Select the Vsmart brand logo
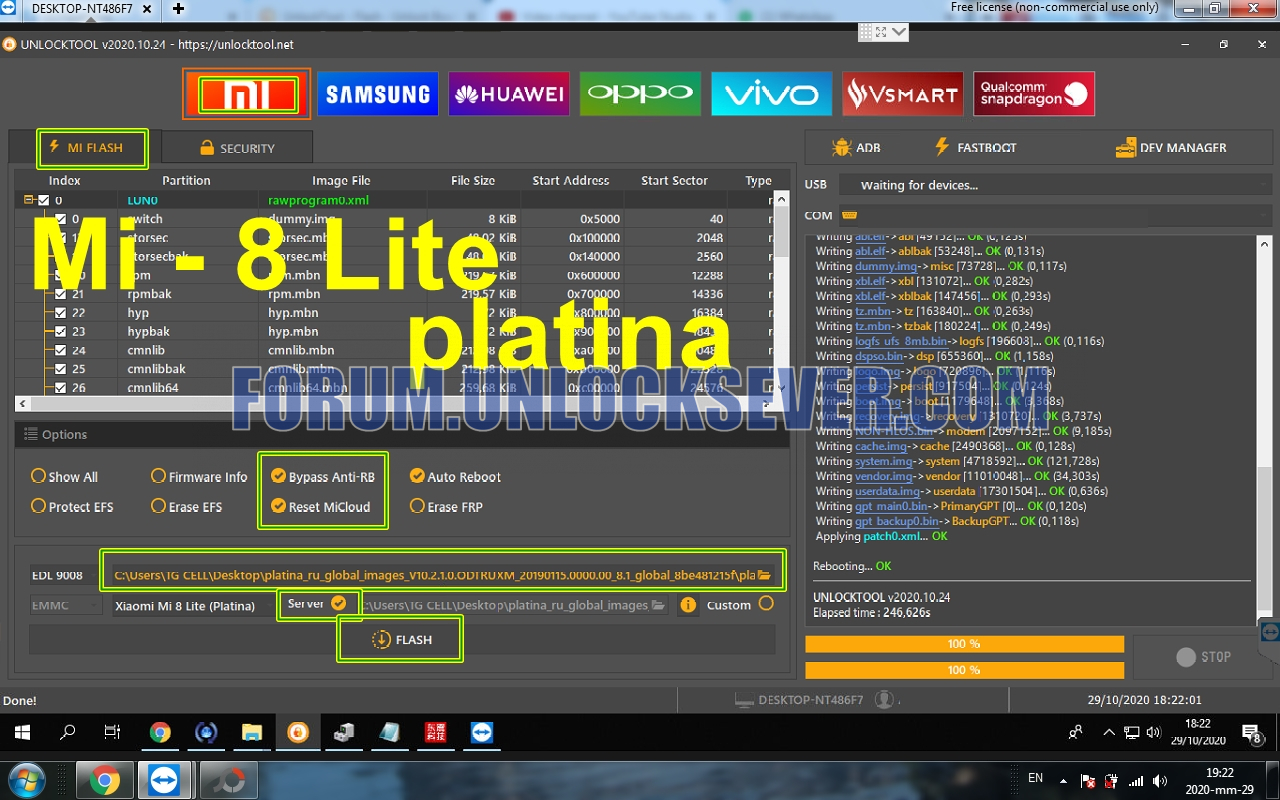 [x=903, y=94]
